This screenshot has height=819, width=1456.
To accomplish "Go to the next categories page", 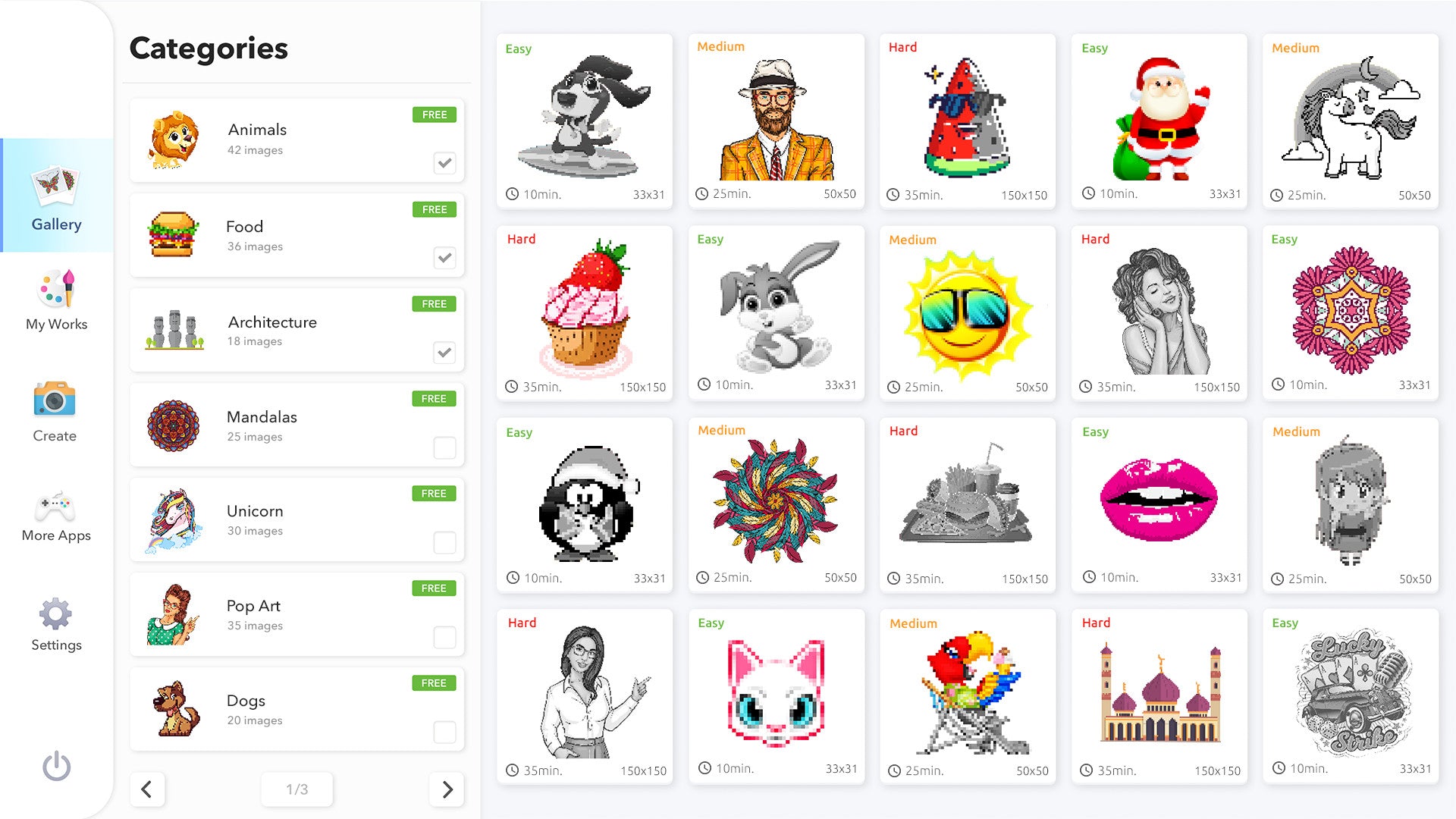I will point(447,789).
